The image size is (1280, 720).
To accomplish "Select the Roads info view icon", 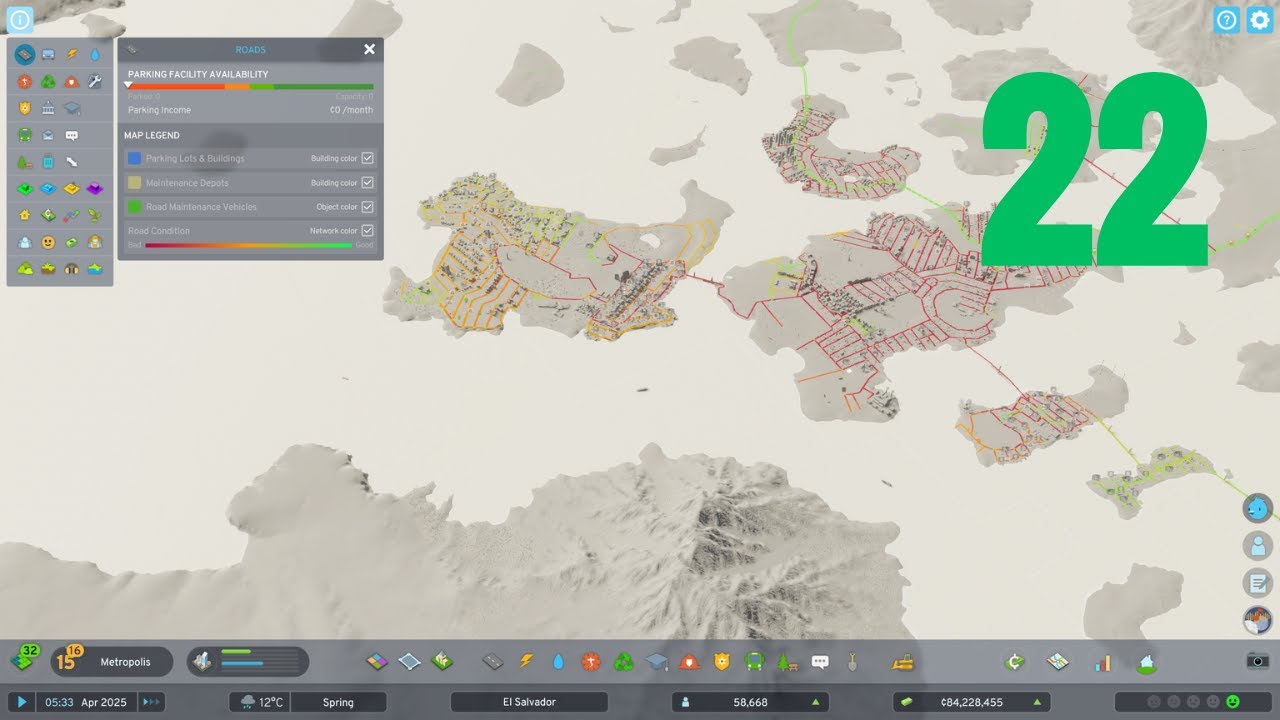I will coord(25,54).
